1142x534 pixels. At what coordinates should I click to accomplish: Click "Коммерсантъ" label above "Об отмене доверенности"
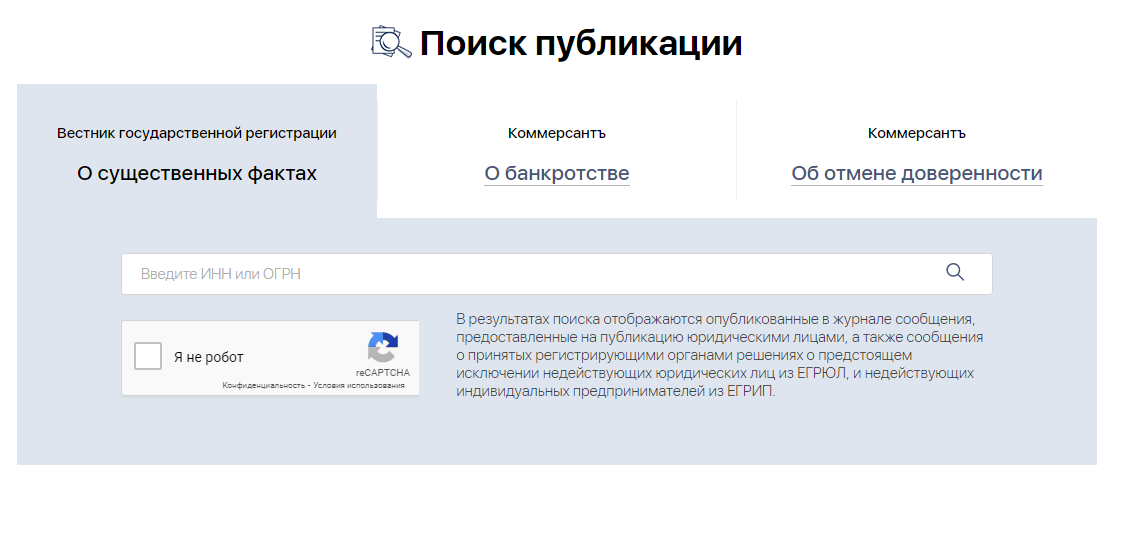pos(916,133)
